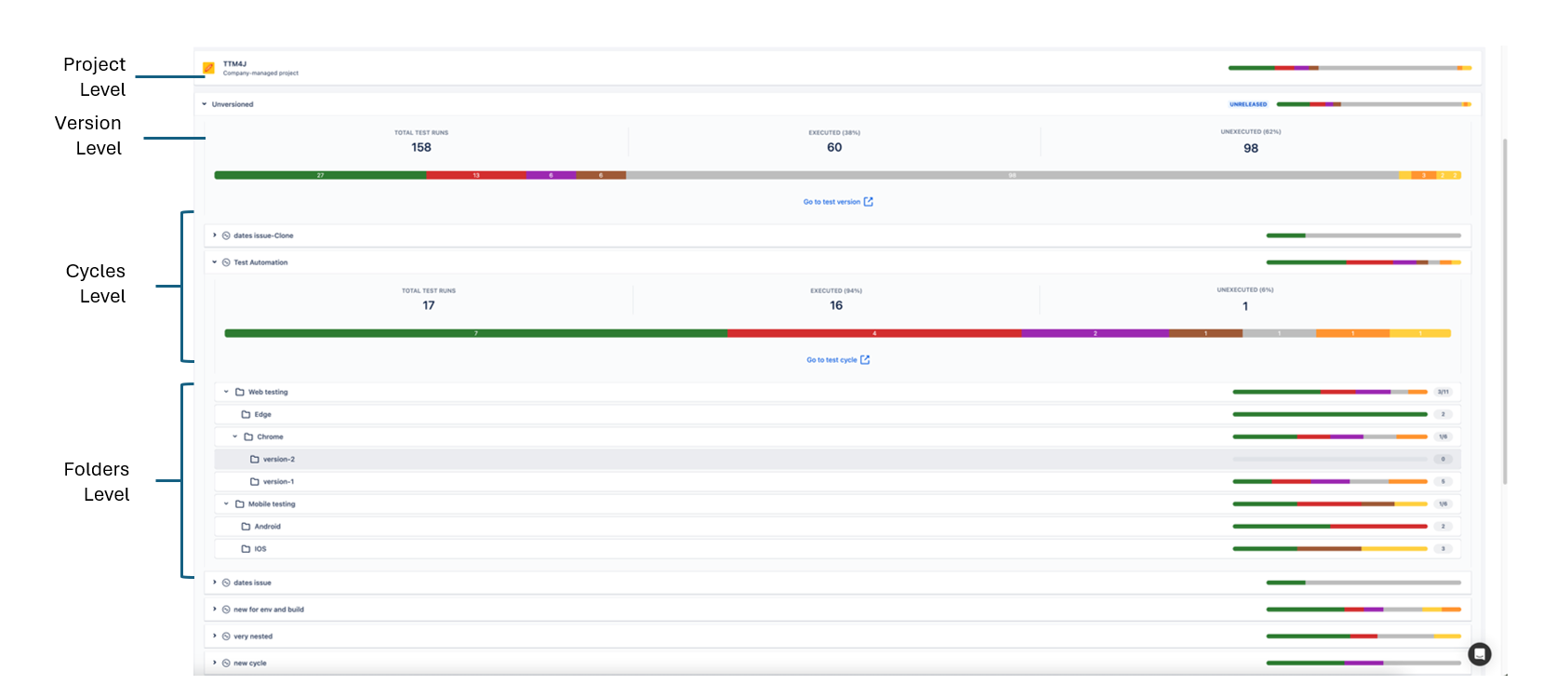1568x698 pixels.
Task: Click the Unversioned header progress bar
Action: pyautogui.click(x=1374, y=104)
